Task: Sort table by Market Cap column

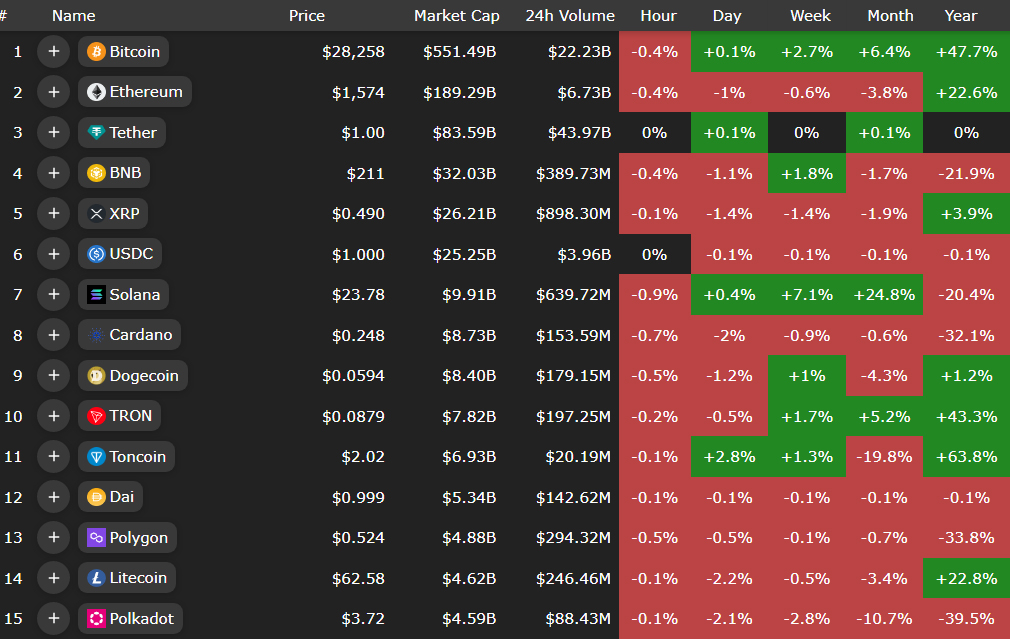Action: (456, 16)
